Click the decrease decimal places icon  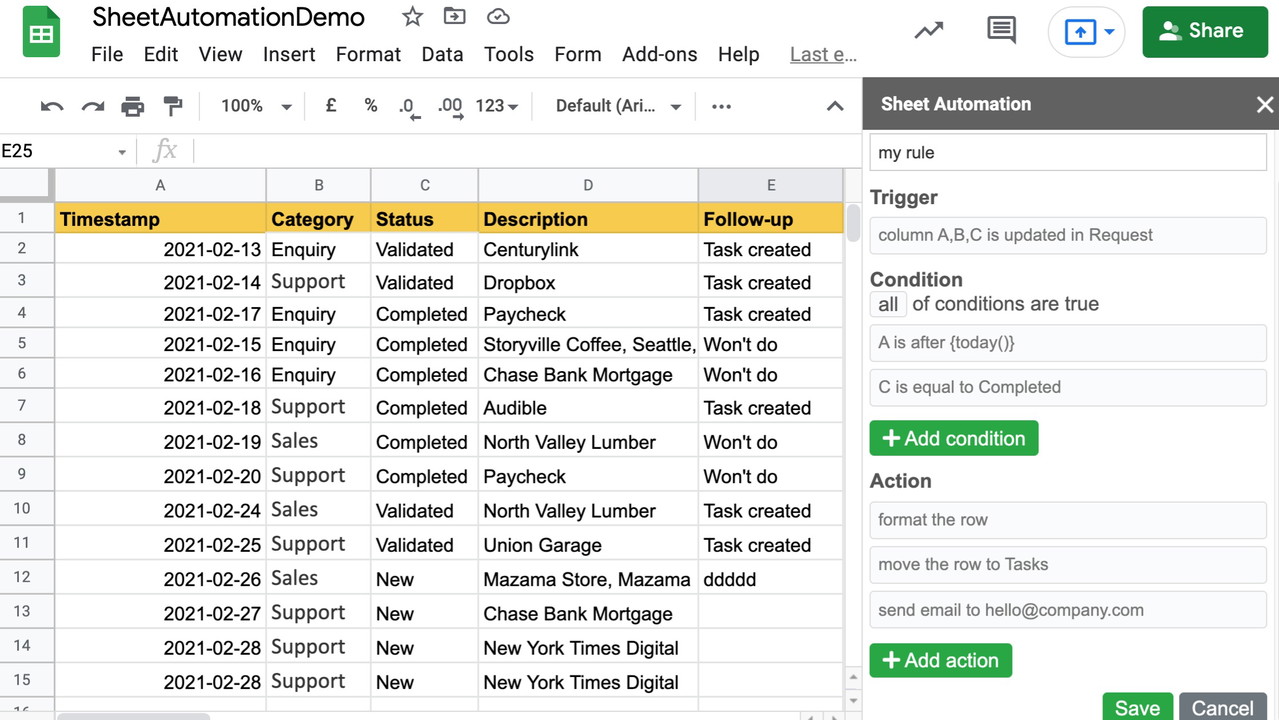tap(408, 106)
